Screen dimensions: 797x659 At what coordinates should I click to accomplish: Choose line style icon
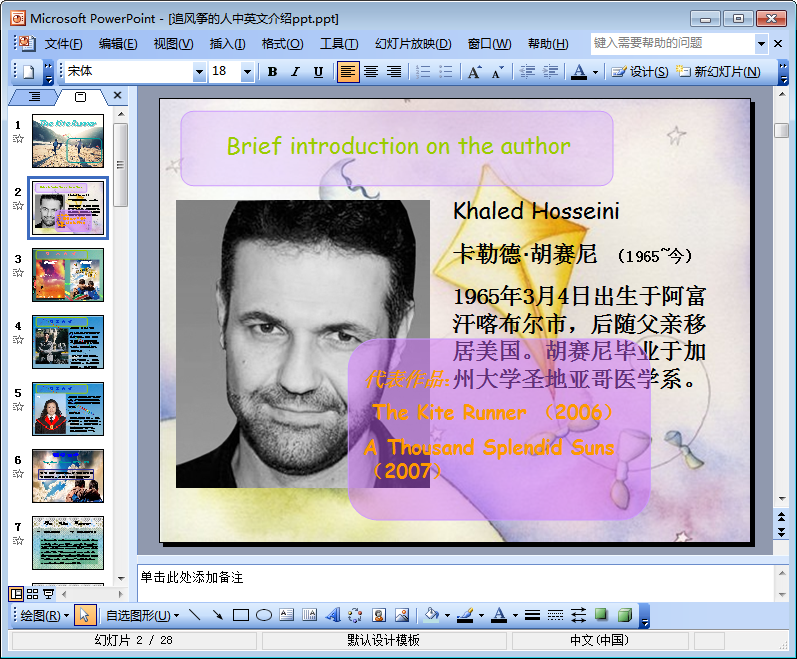click(532, 615)
